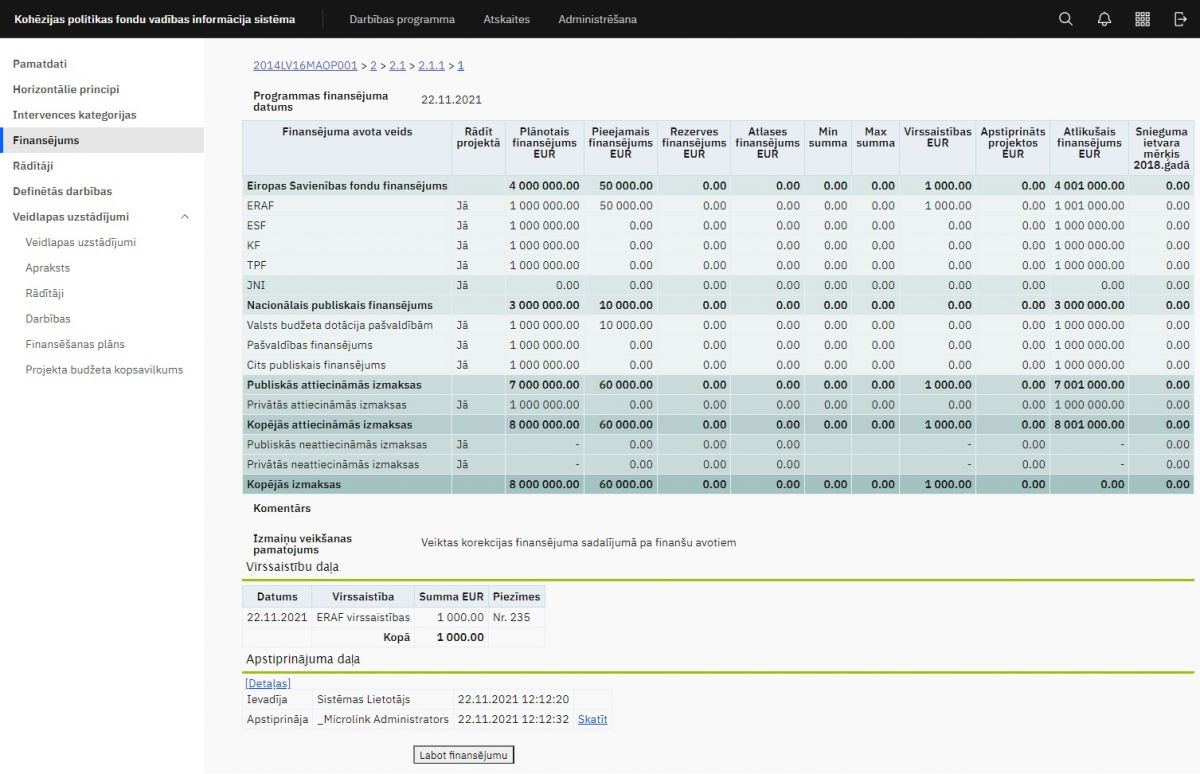Open the Skatīt link
The height and width of the screenshot is (774, 1200).
[592, 719]
